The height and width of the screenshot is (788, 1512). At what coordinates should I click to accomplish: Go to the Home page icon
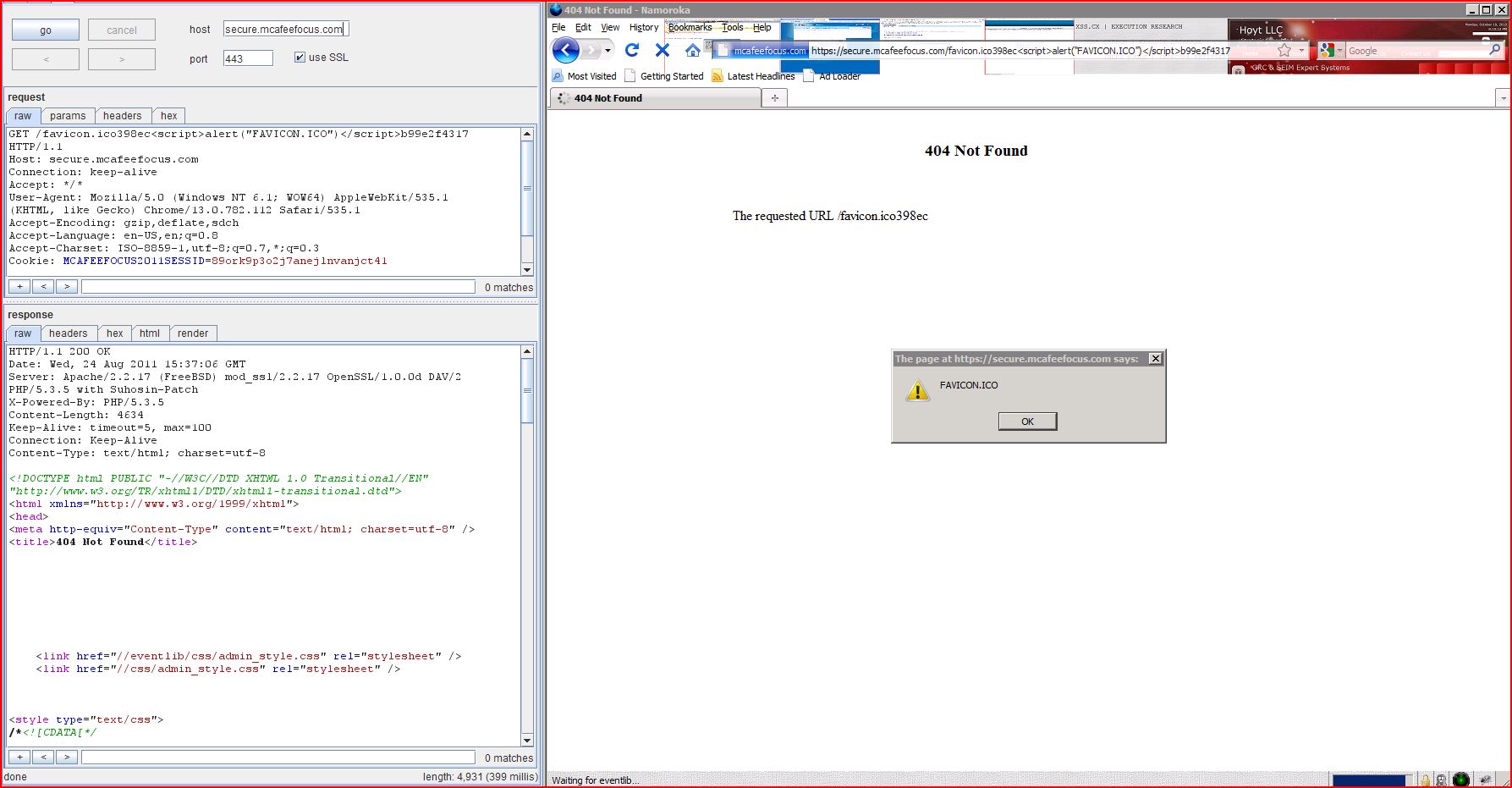pyautogui.click(x=692, y=51)
